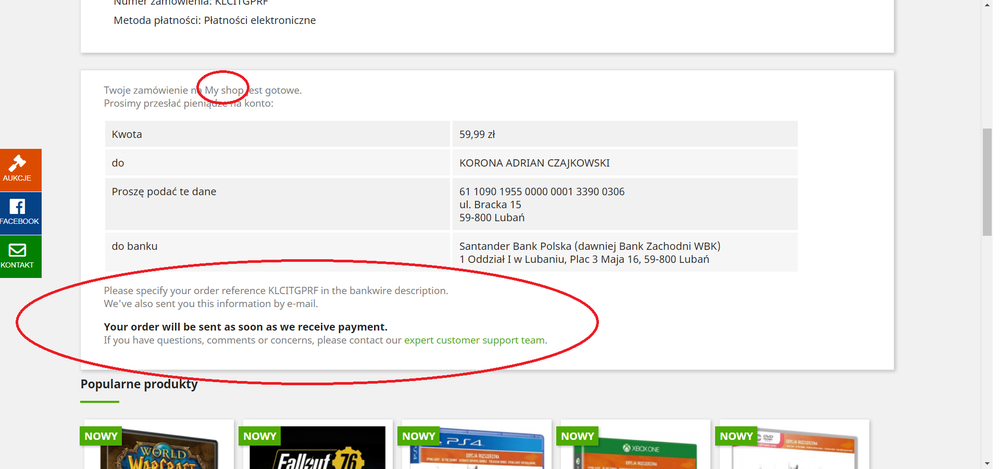Open the Fallout 76 product thumbnail
1000x469 pixels.
pos(318,447)
